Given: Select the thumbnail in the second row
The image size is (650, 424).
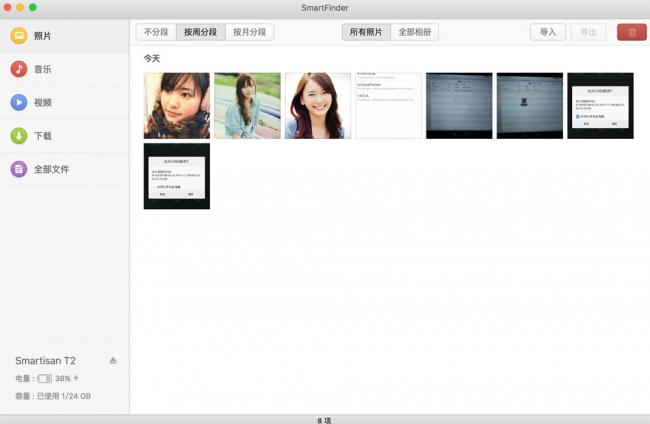Looking at the screenshot, I should pyautogui.click(x=177, y=176).
